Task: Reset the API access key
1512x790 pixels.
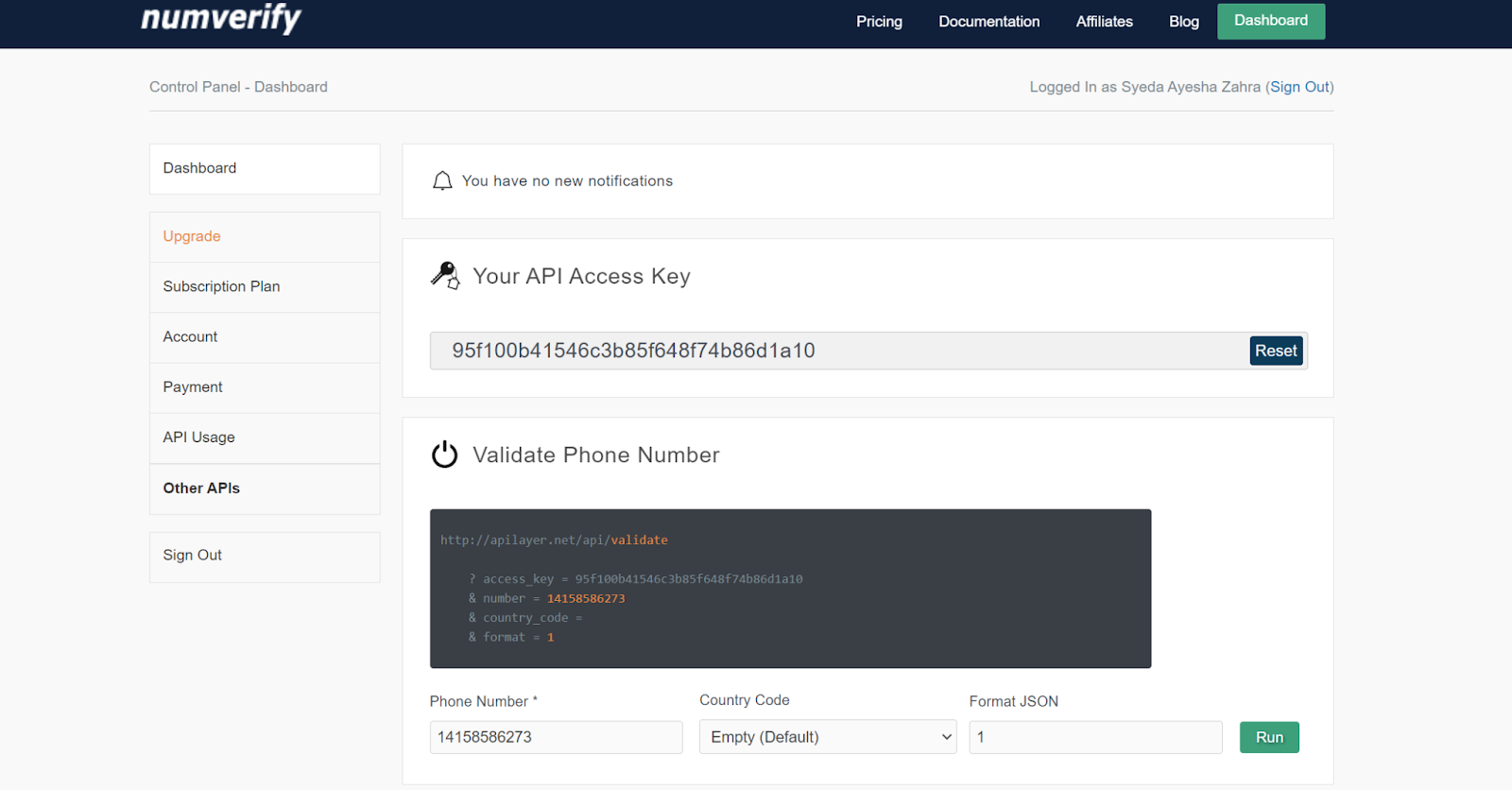Action: coord(1276,351)
